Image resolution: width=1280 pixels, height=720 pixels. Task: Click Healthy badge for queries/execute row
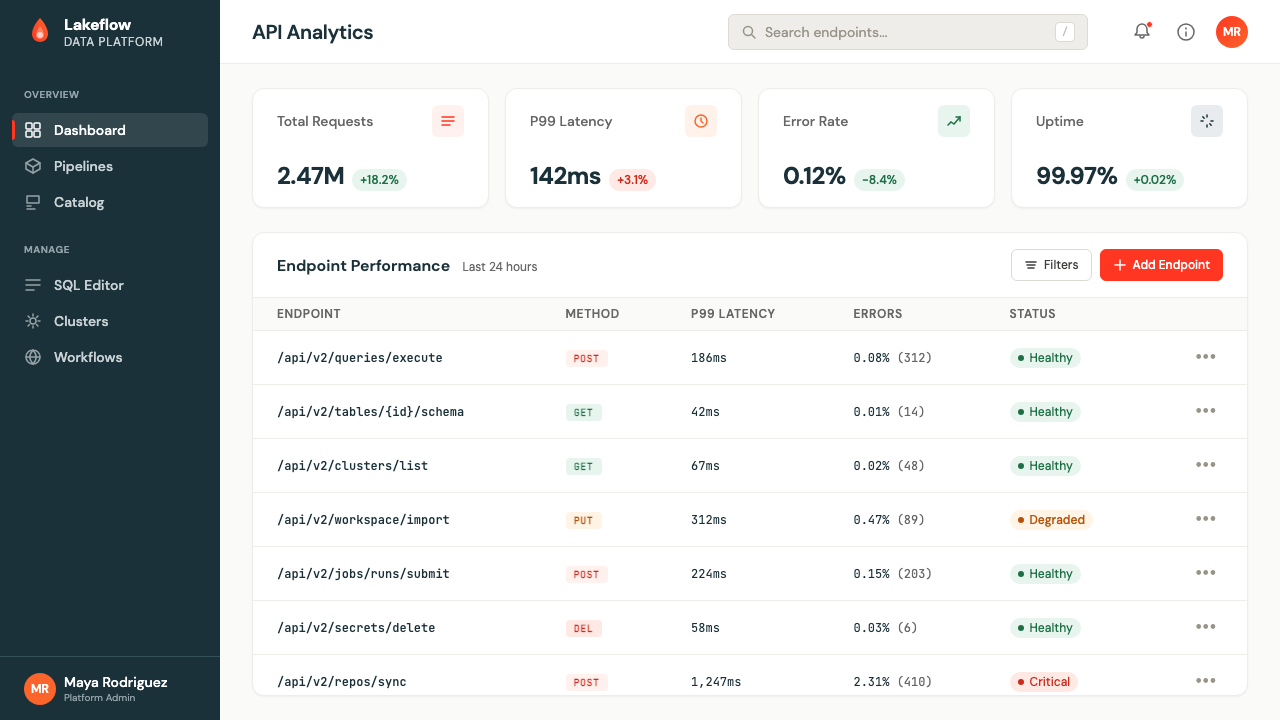tap(1045, 358)
